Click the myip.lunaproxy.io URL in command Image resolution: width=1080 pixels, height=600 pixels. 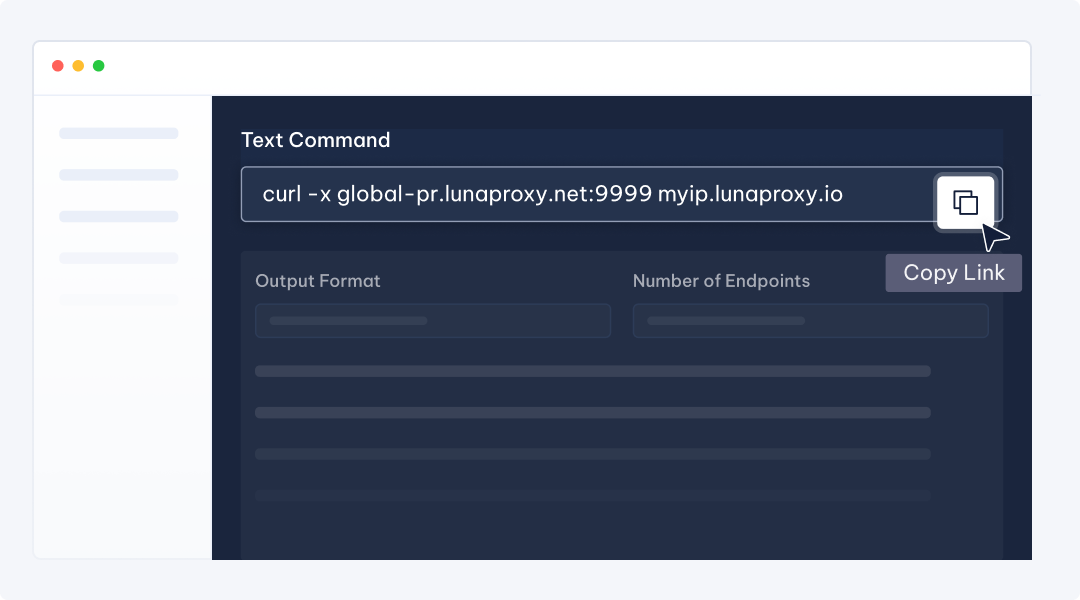click(750, 194)
